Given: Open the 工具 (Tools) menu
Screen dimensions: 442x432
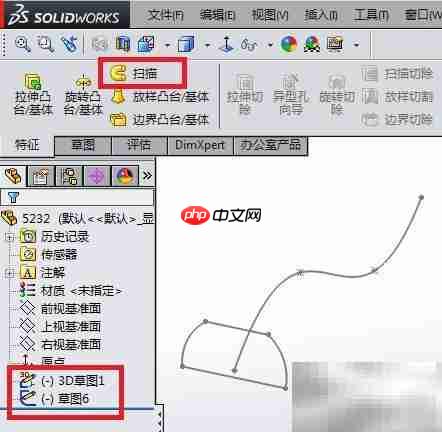Looking at the screenshot, I should point(371,15).
